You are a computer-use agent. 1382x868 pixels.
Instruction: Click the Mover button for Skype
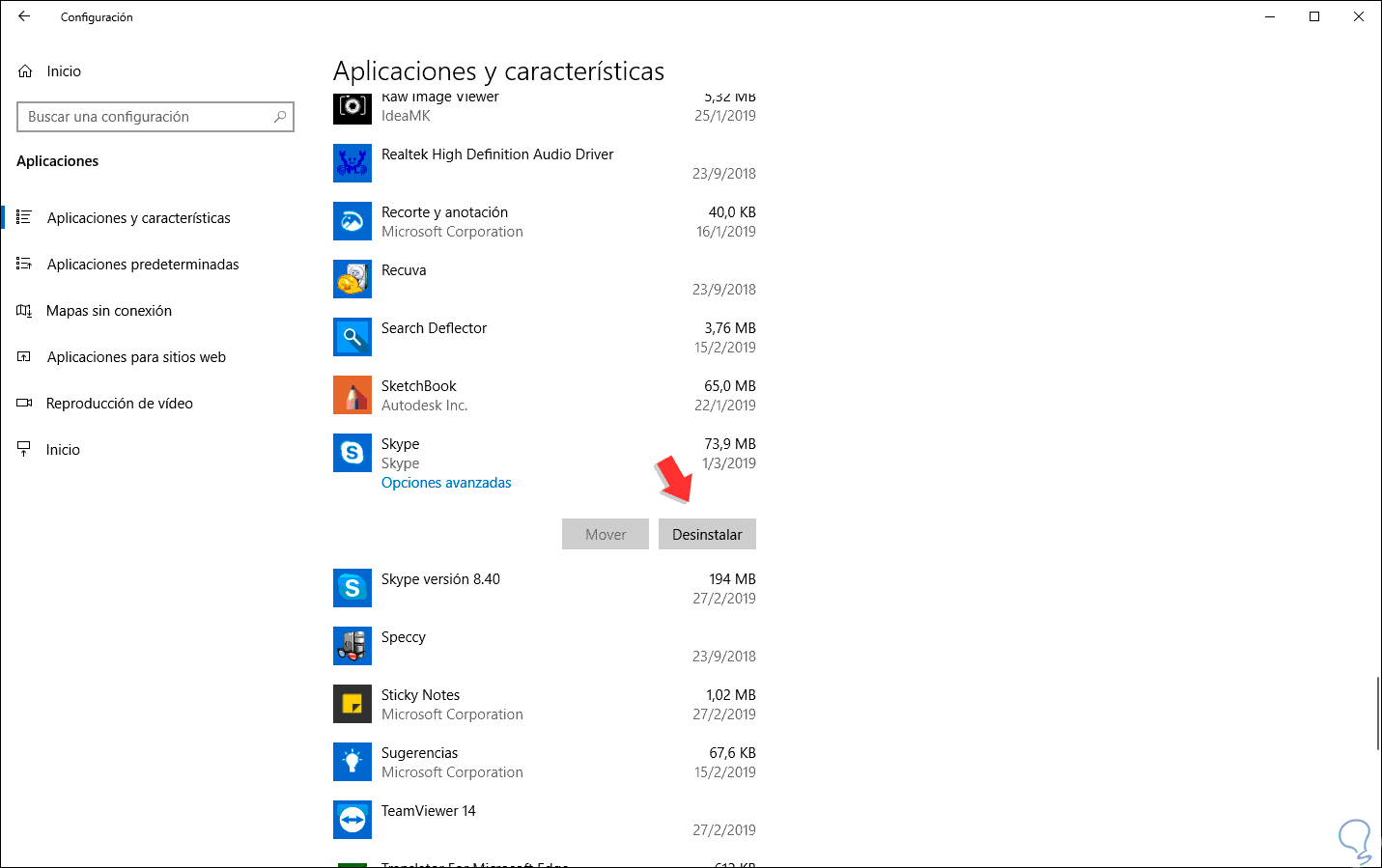click(x=606, y=534)
